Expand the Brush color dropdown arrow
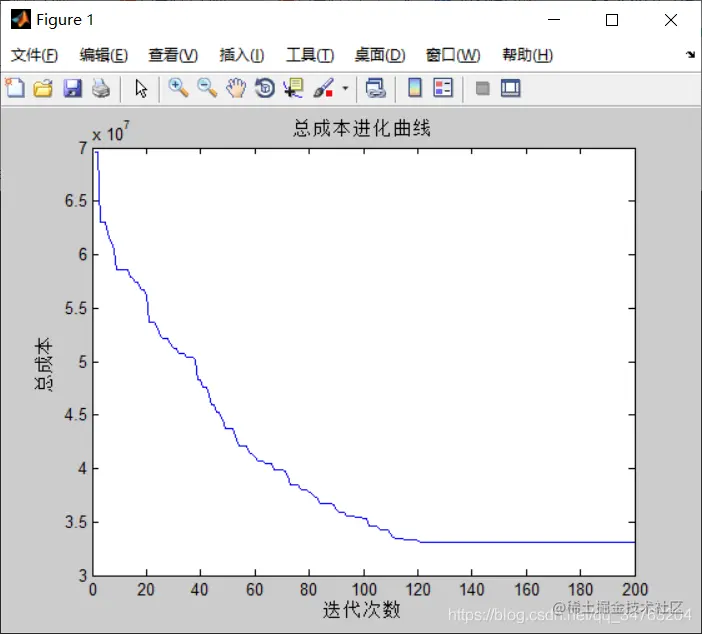702x634 pixels. pyautogui.click(x=345, y=88)
